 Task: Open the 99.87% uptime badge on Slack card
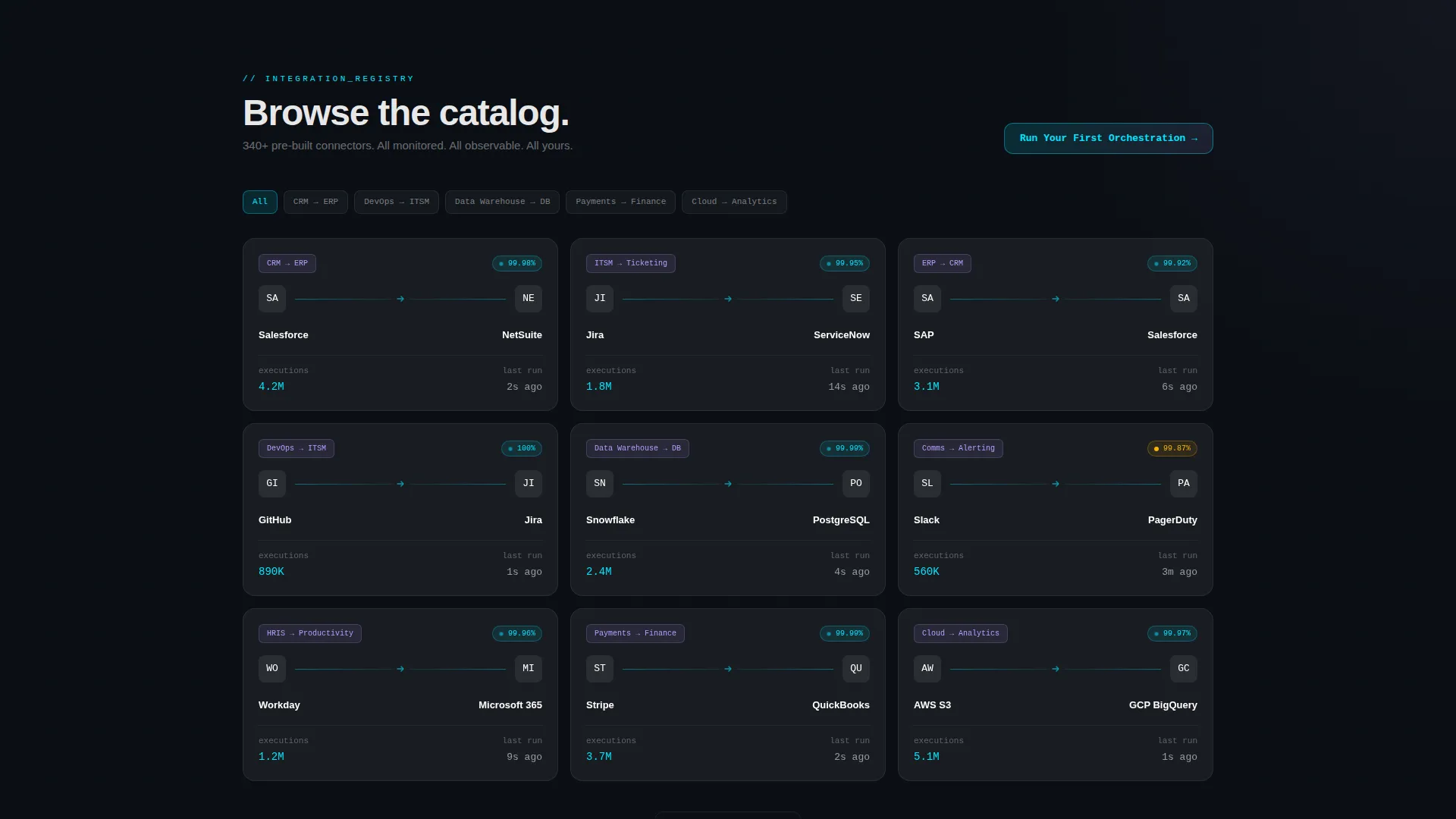(x=1172, y=449)
